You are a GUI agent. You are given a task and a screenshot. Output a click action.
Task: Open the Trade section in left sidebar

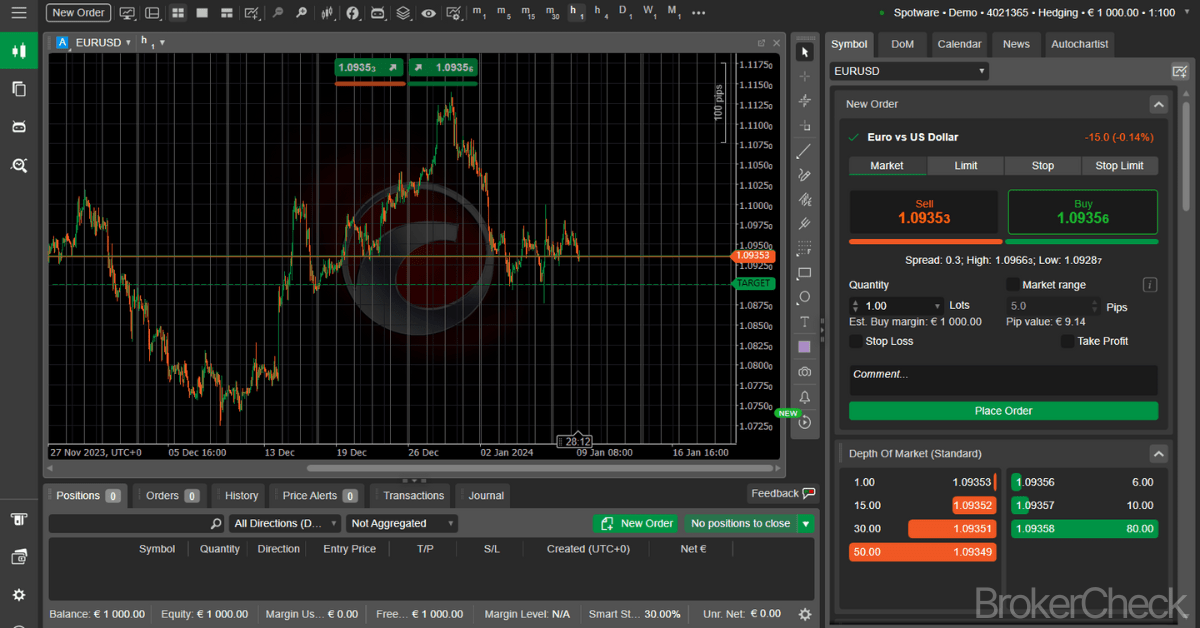point(18,50)
